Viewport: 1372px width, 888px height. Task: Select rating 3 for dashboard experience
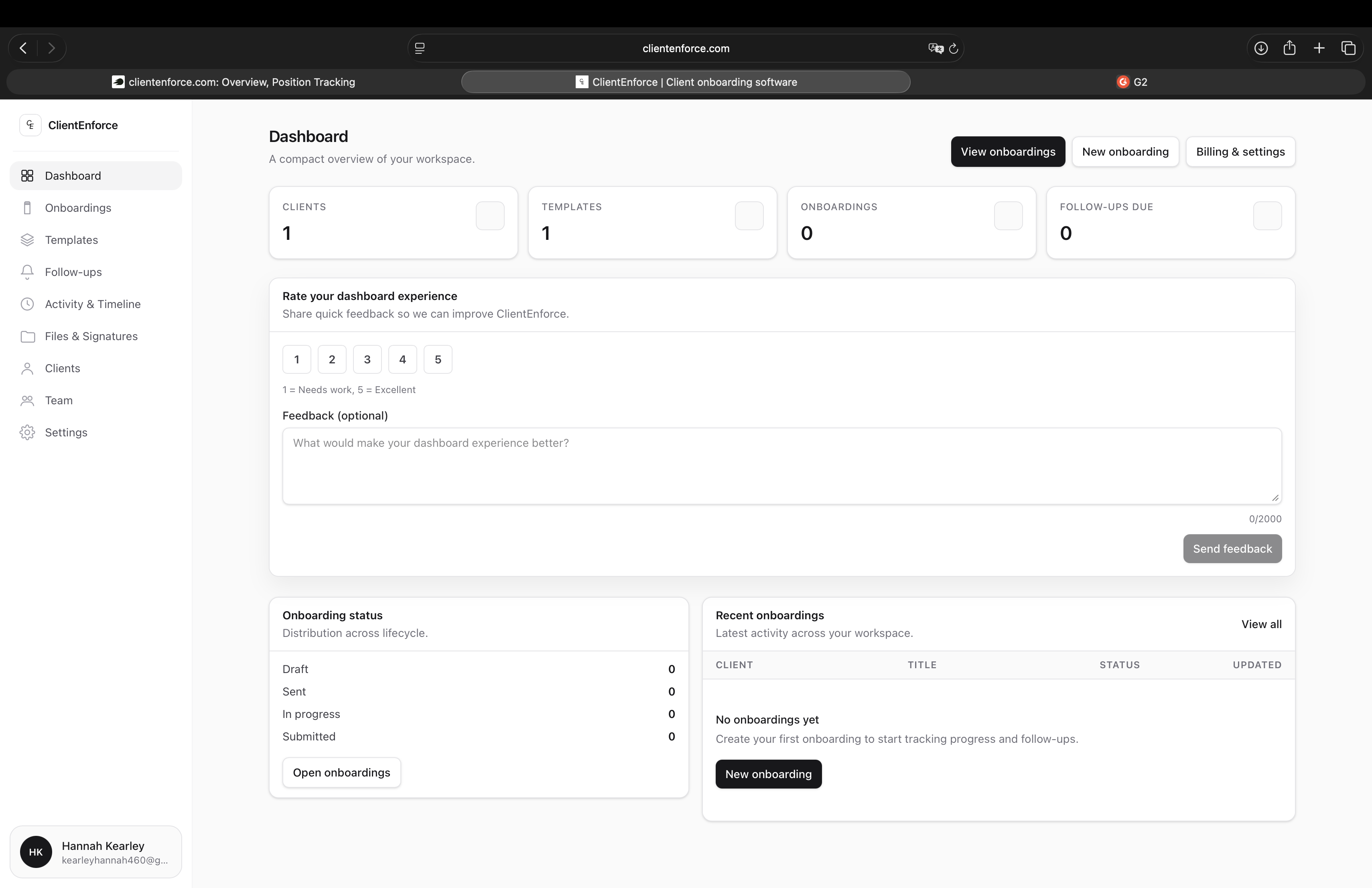pyautogui.click(x=367, y=360)
